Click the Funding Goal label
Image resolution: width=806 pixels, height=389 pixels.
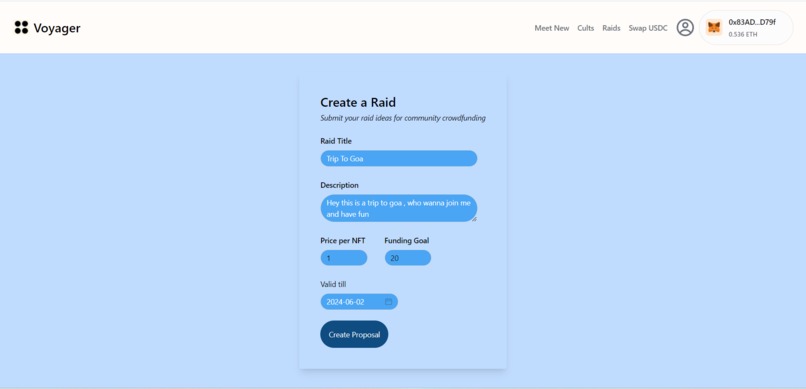tap(407, 240)
